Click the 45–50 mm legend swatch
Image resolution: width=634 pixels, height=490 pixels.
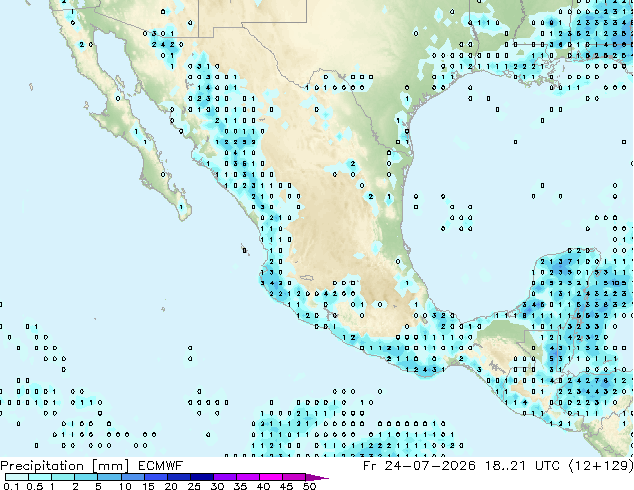(294, 477)
